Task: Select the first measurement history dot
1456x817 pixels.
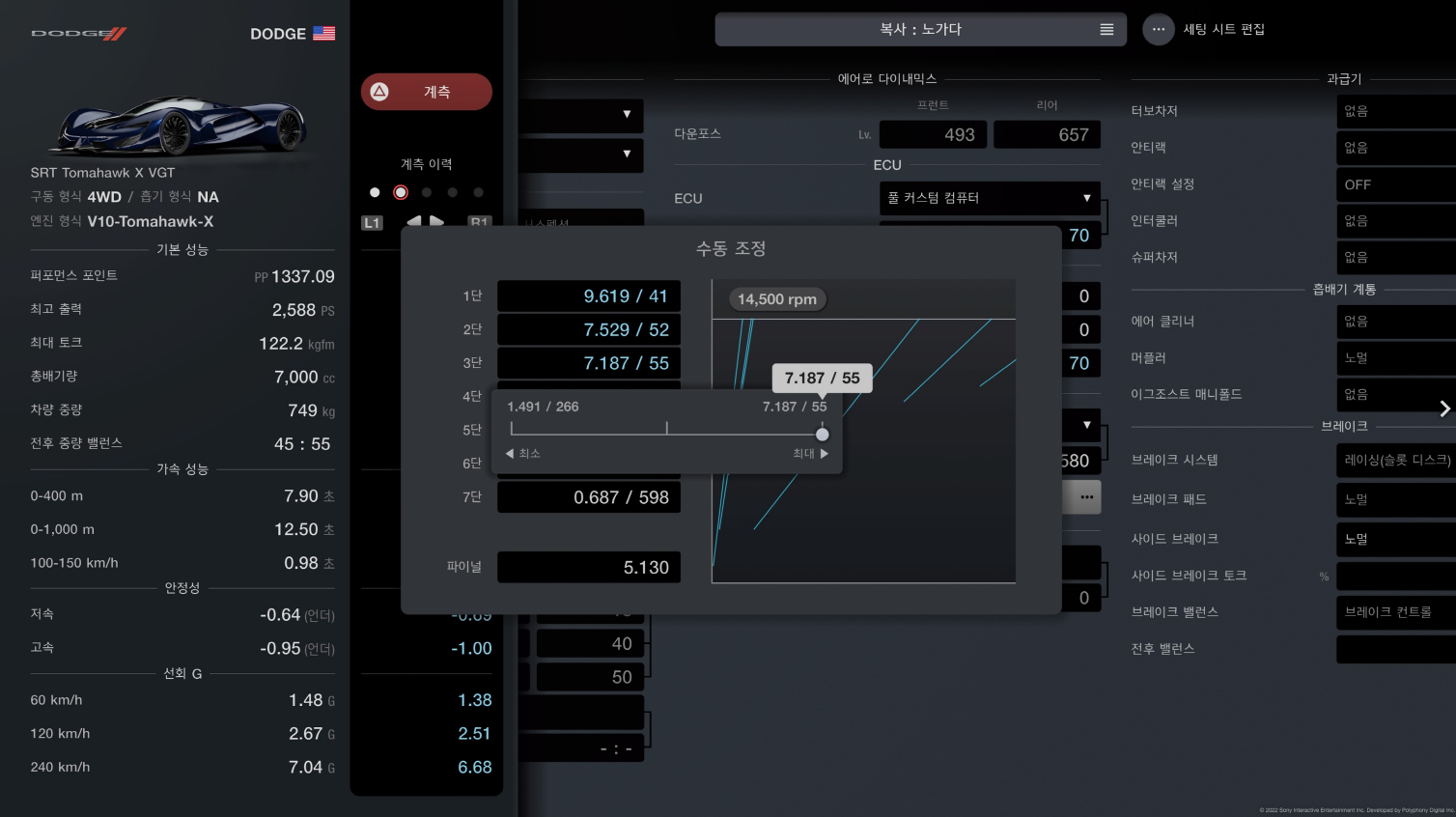Action: pos(375,192)
